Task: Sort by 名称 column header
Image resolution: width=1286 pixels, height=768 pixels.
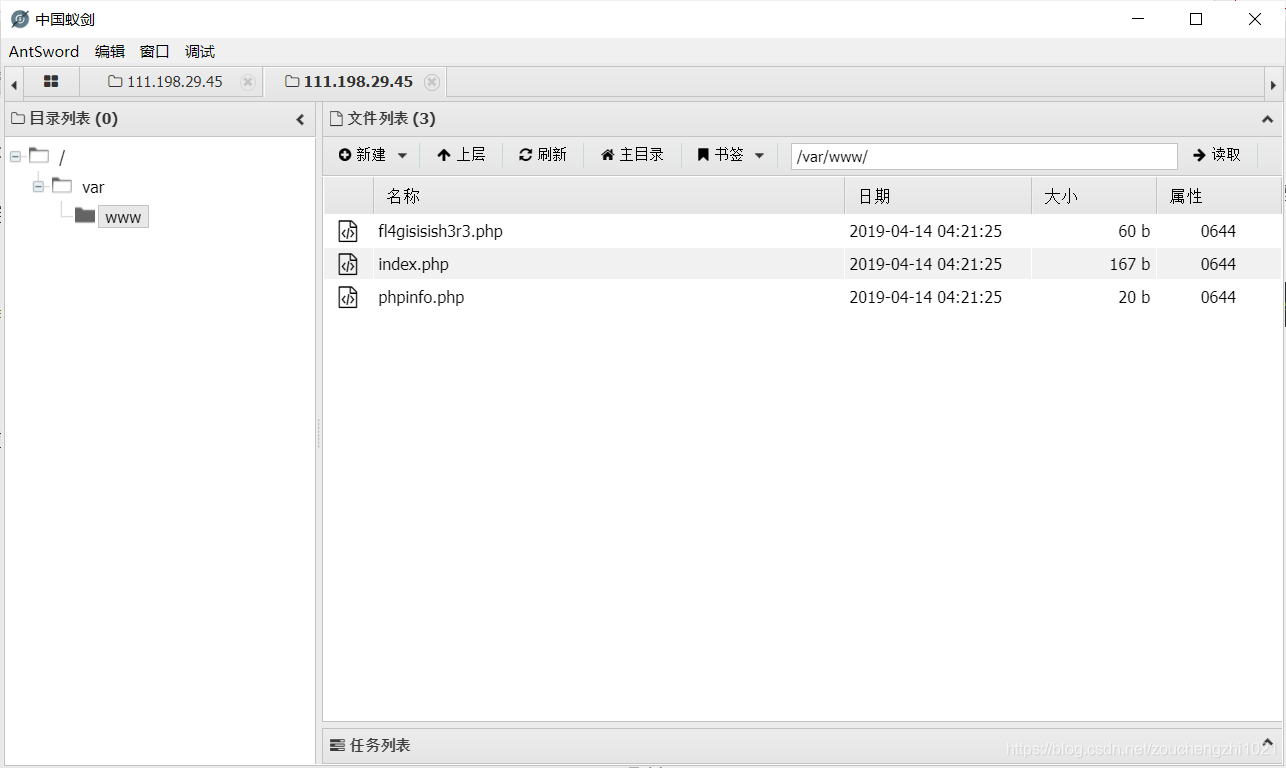Action: [609, 196]
